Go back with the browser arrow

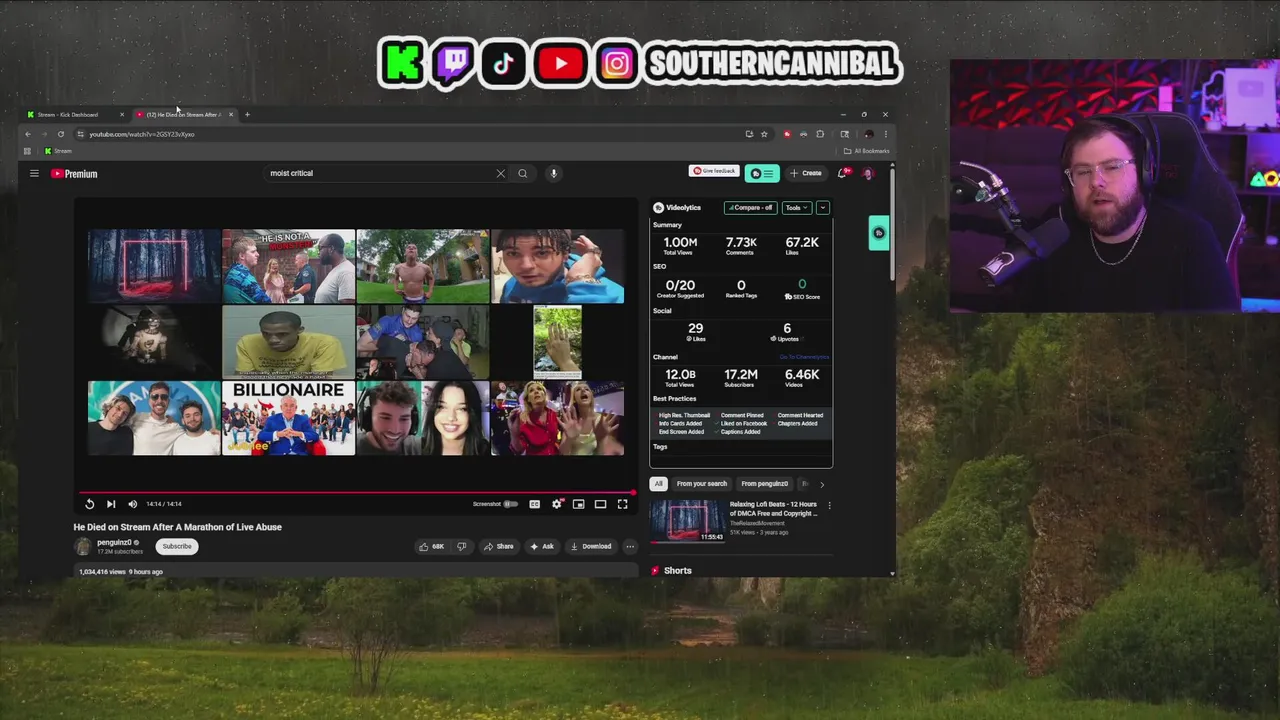pyautogui.click(x=28, y=134)
